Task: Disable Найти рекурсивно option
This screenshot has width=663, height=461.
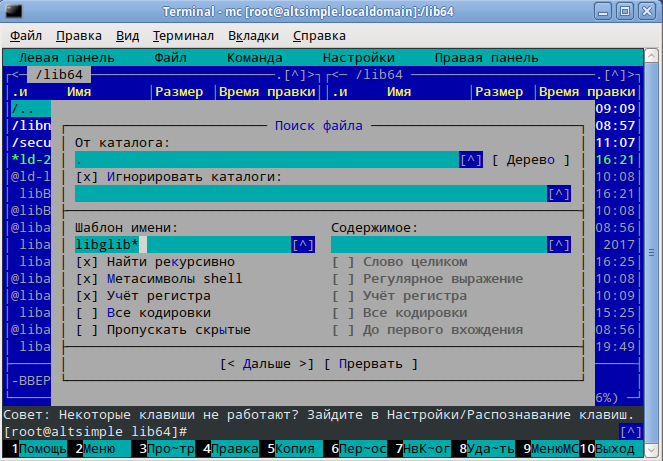Action: point(87,262)
